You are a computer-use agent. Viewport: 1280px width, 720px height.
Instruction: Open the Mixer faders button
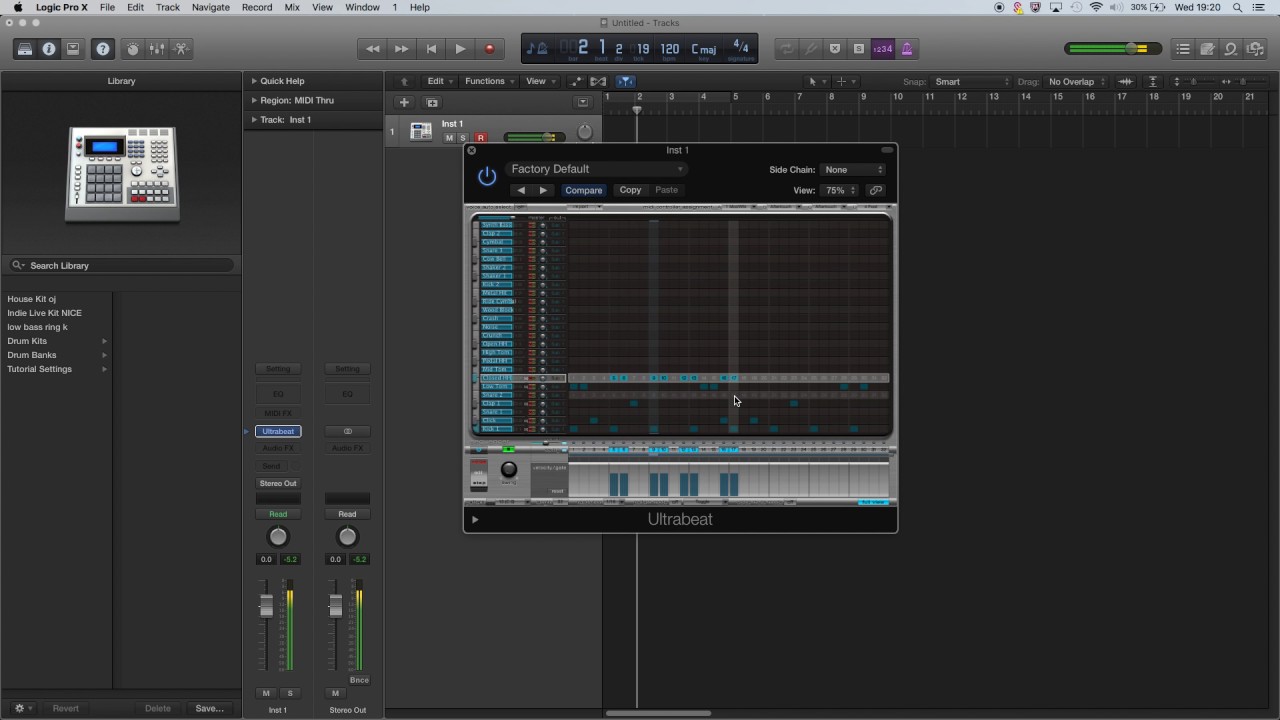tap(157, 49)
